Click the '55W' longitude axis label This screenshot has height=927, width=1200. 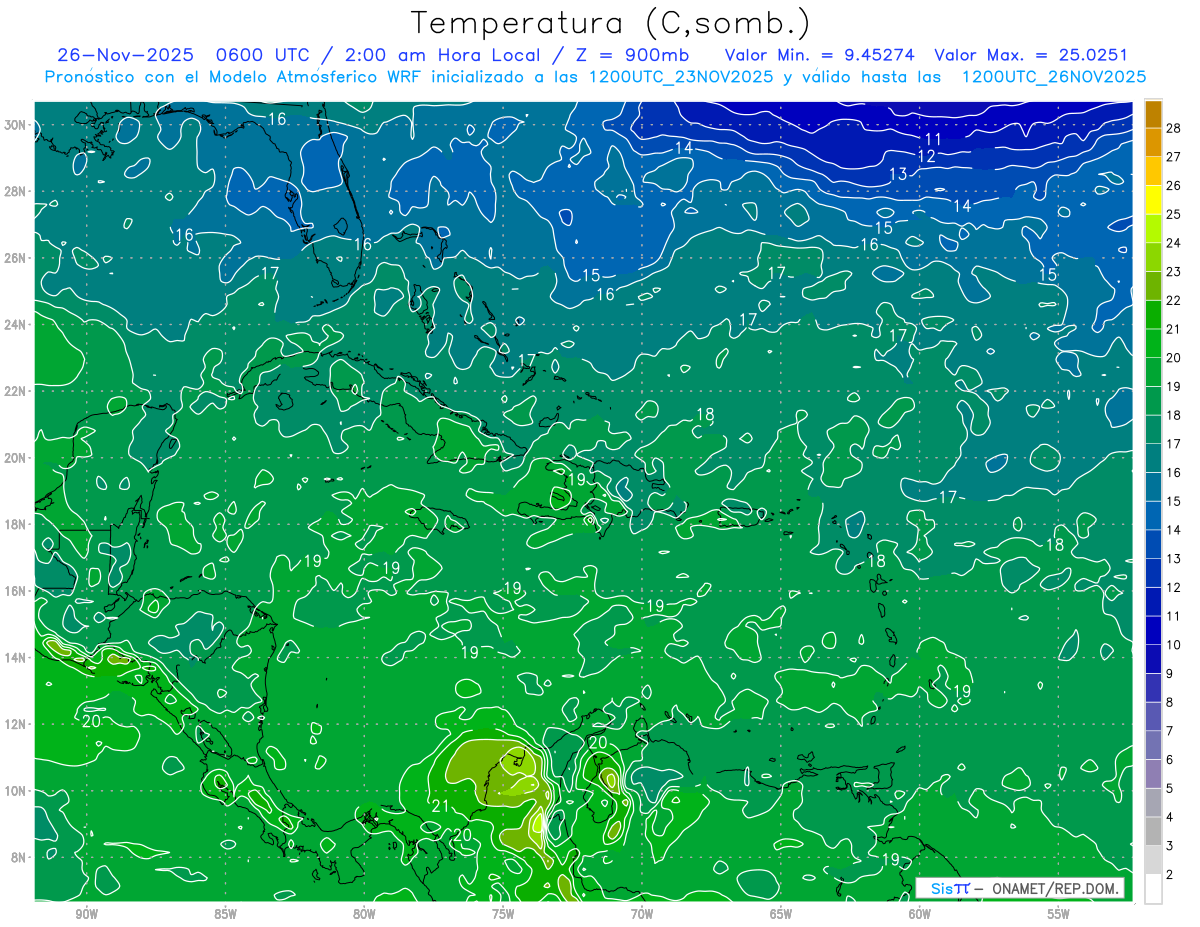pos(1059,914)
